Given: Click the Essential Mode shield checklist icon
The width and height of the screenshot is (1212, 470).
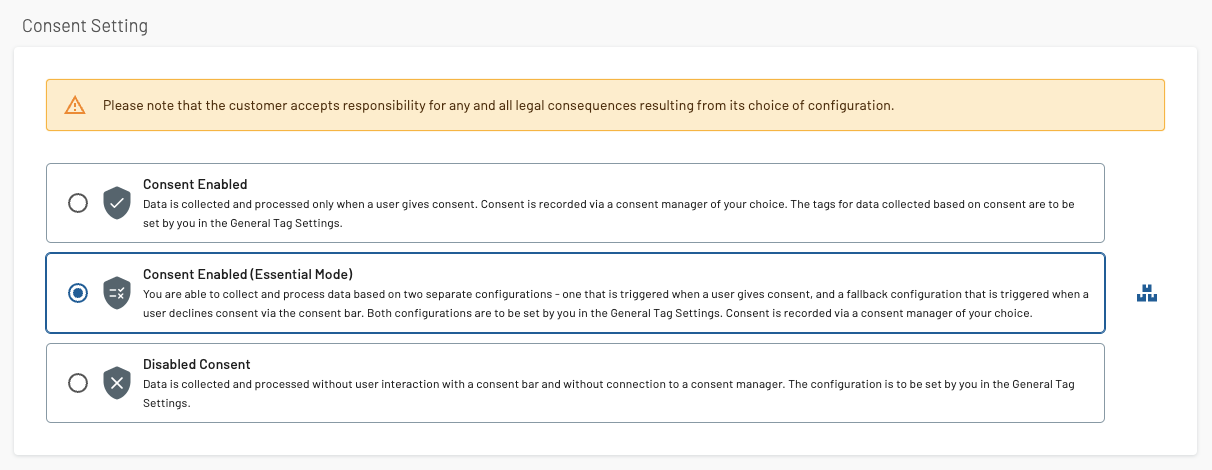Looking at the screenshot, I should (x=117, y=293).
